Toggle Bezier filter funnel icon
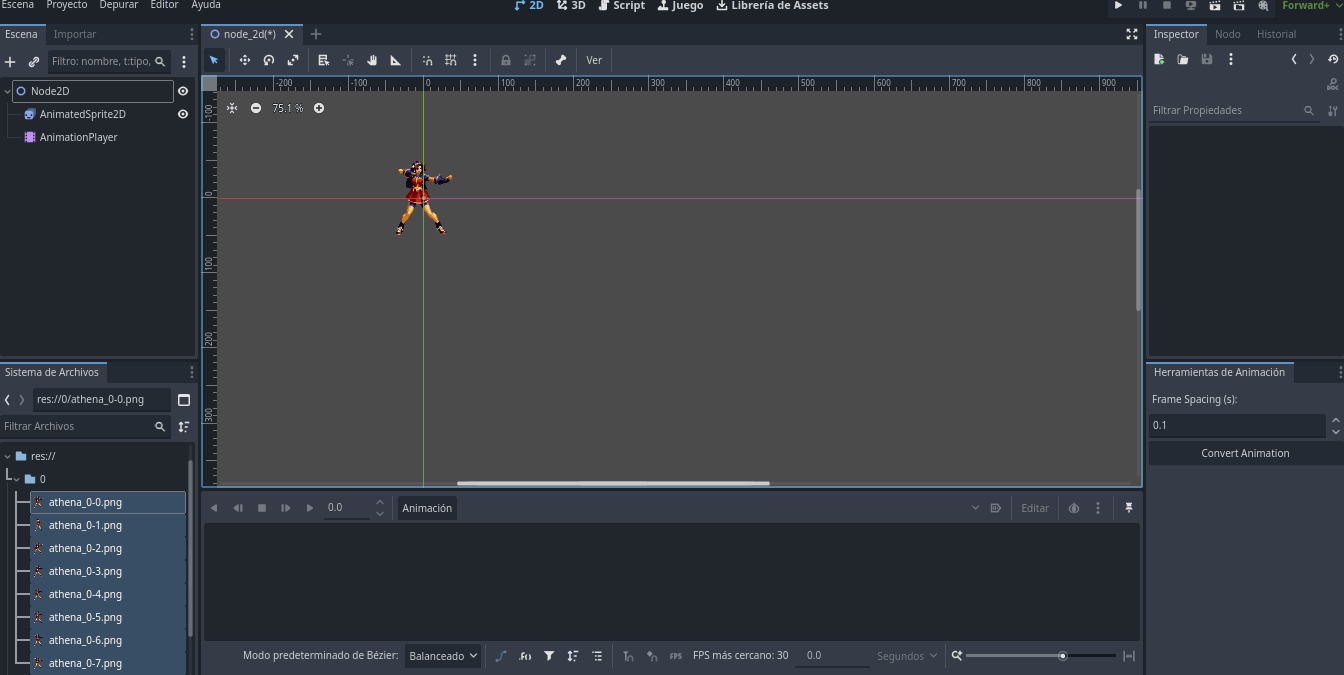The height and width of the screenshot is (675, 1344). point(549,656)
